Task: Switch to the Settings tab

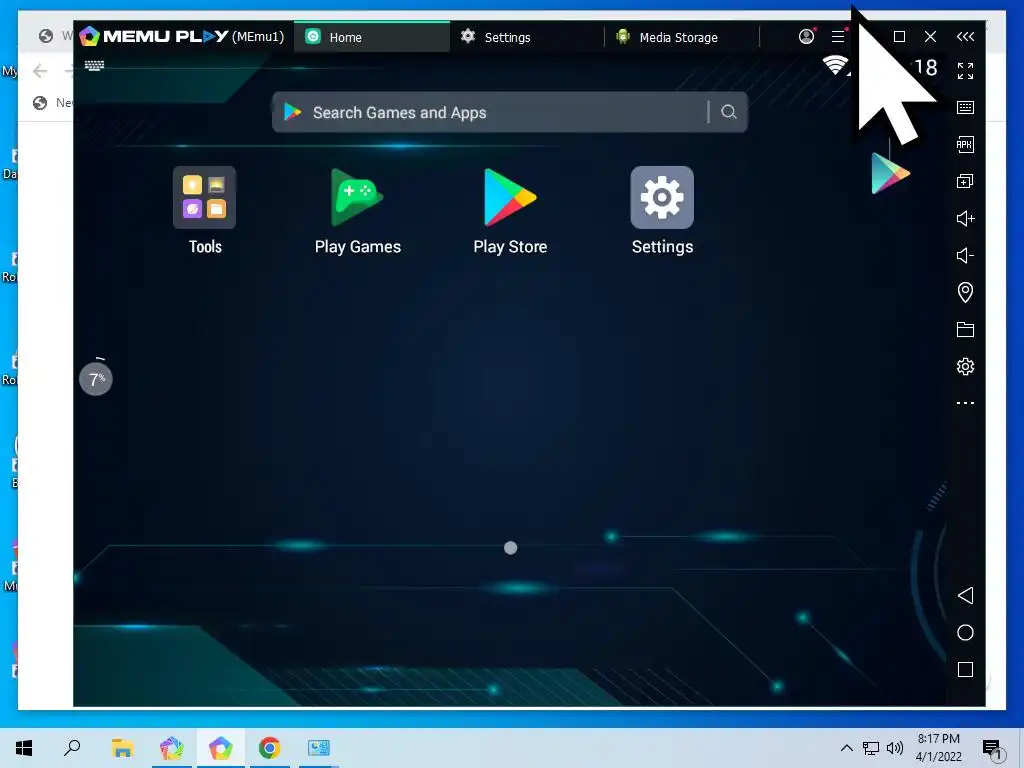Action: coord(527,37)
